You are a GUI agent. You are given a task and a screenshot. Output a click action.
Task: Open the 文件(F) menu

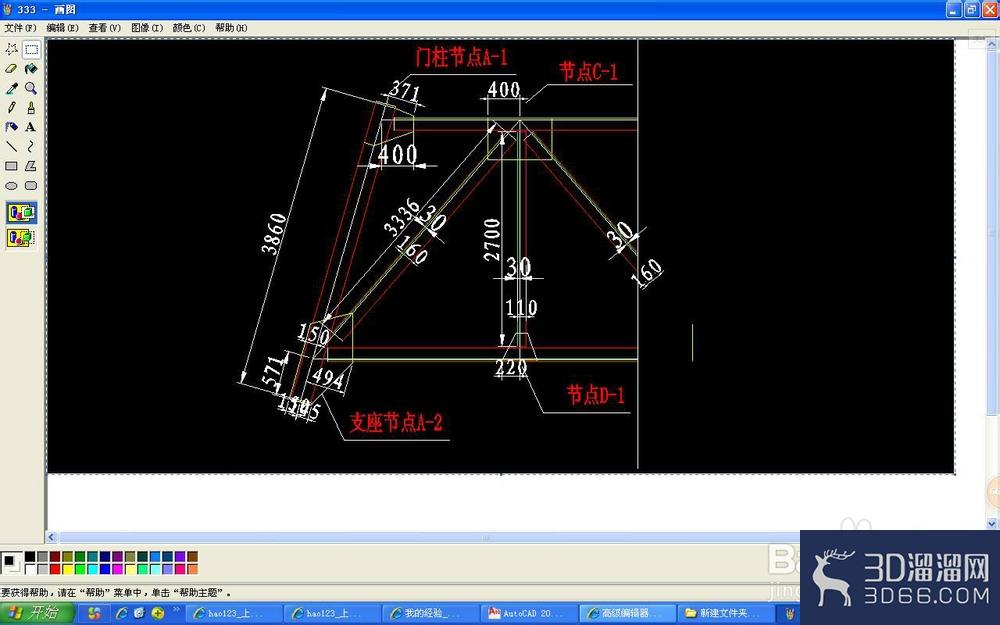pyautogui.click(x=20, y=28)
